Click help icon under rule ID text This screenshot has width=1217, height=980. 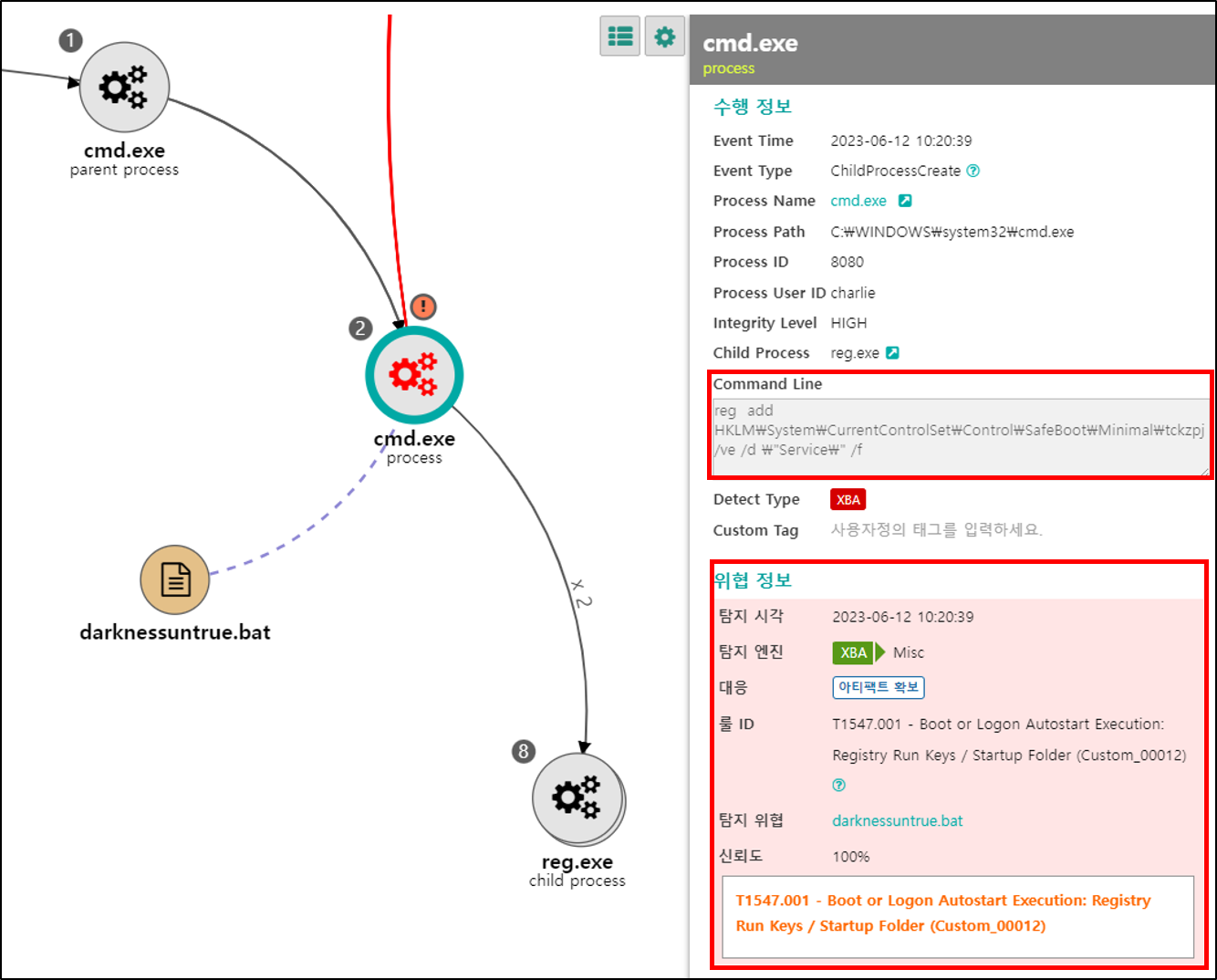pyautogui.click(x=839, y=785)
